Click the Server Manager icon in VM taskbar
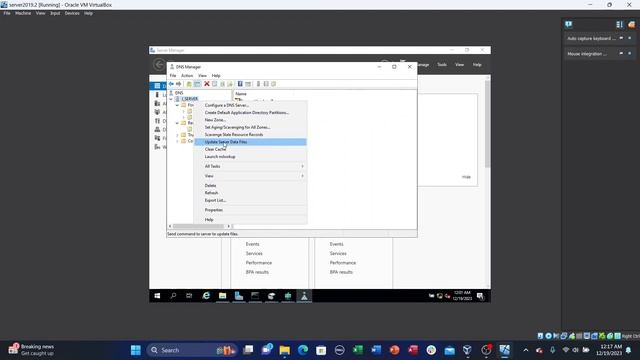This screenshot has height=360, width=640. 239,296
